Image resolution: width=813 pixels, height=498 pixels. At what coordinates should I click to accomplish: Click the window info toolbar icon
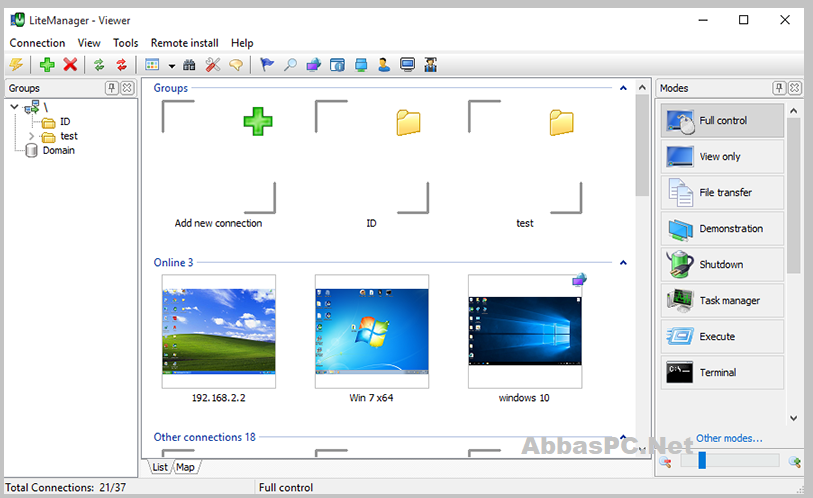click(x=338, y=65)
